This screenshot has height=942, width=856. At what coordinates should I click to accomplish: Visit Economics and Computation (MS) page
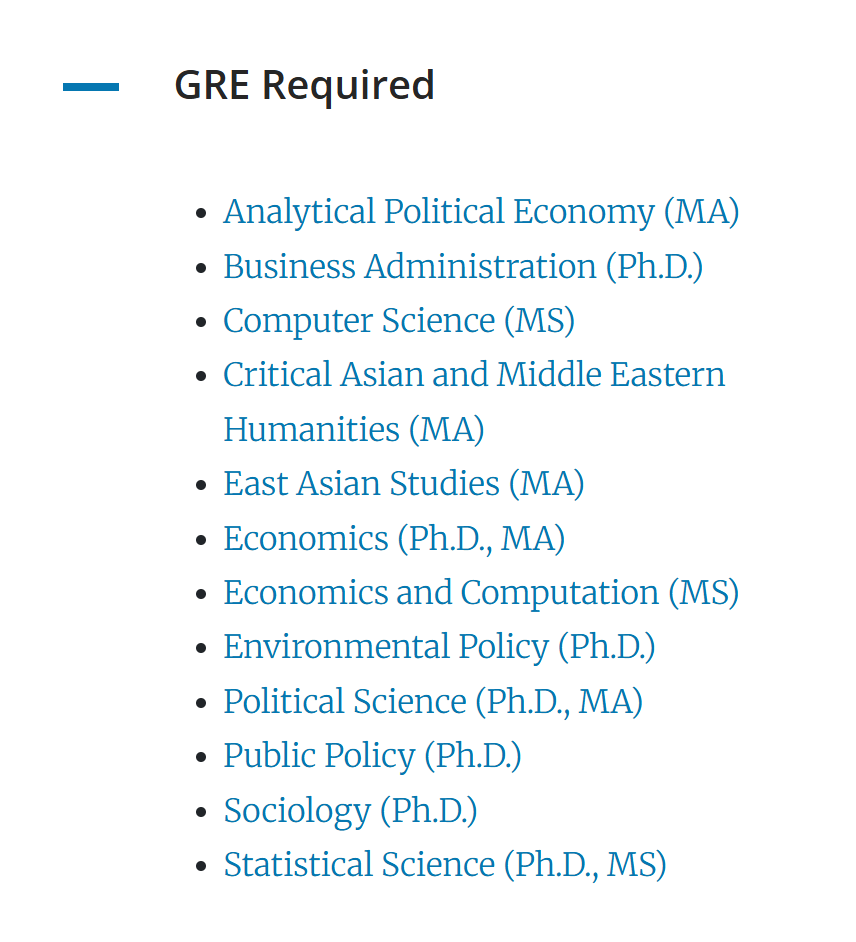480,593
